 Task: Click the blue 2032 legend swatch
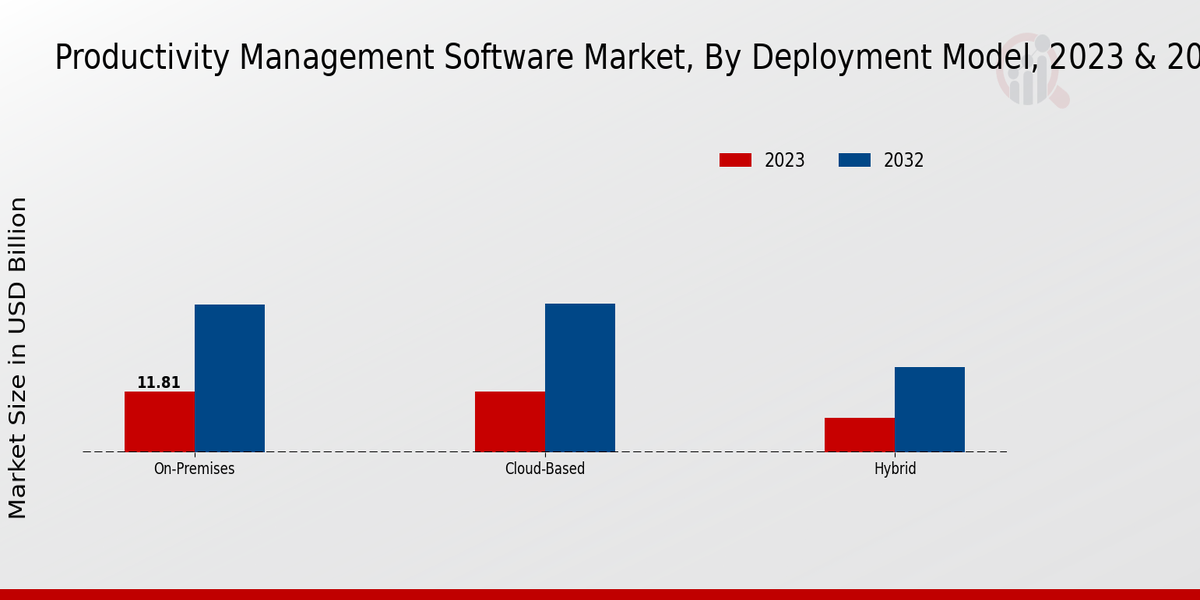pyautogui.click(x=853, y=160)
